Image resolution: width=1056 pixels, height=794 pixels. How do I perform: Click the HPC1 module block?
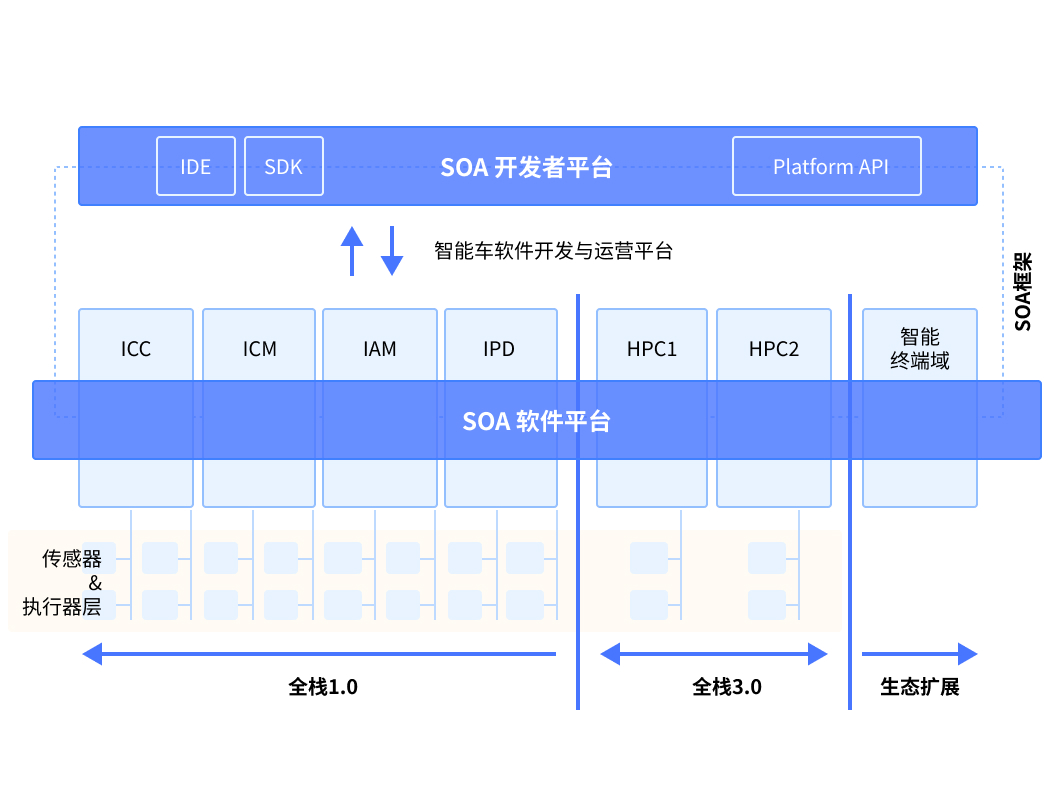(x=652, y=407)
